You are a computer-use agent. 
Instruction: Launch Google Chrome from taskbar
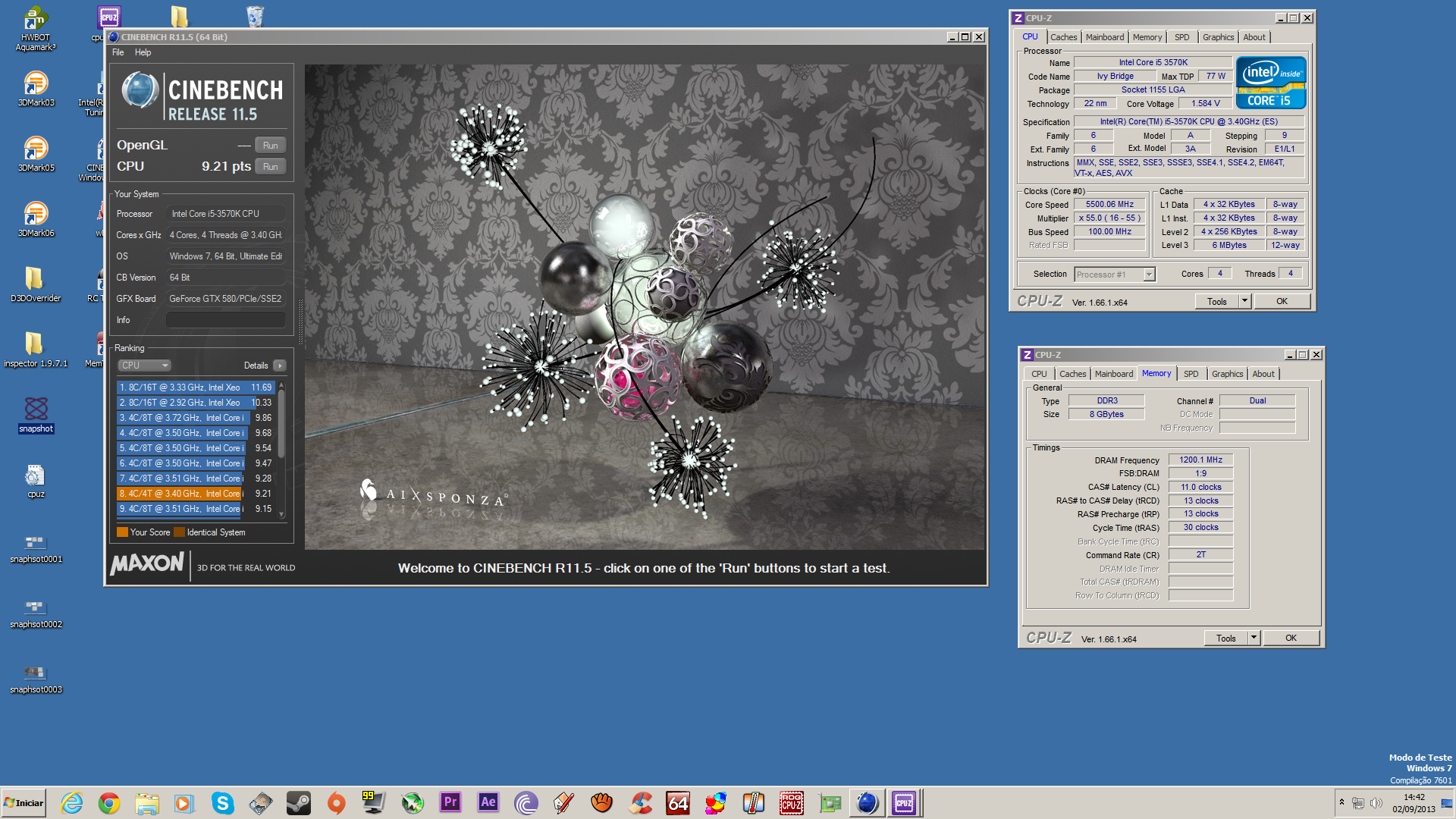(109, 803)
